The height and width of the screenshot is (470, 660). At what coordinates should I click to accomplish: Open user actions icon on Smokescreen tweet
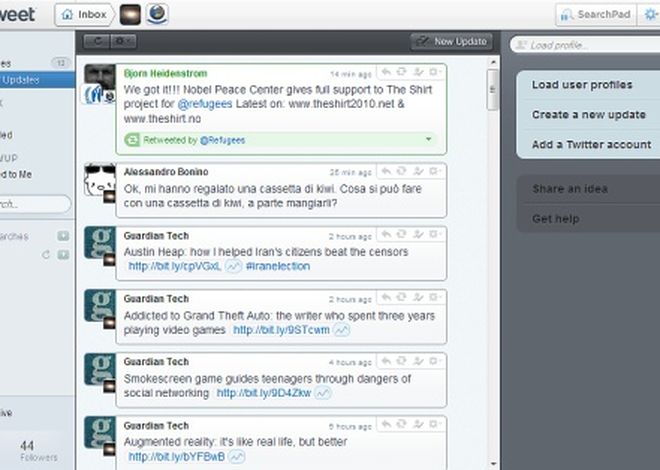[418, 361]
